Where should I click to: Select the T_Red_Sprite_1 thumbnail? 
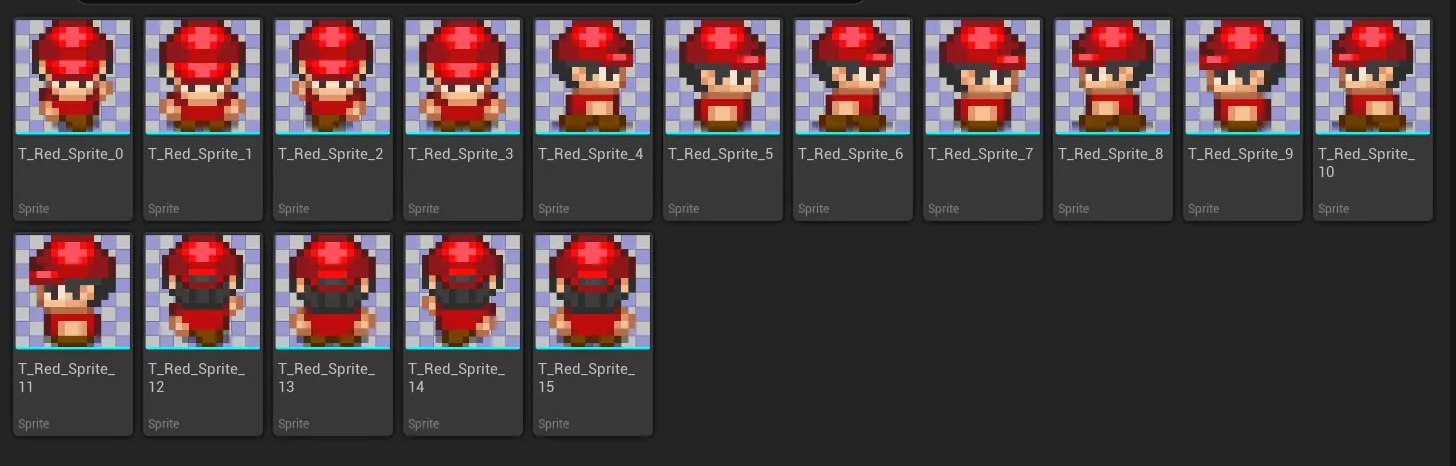203,76
